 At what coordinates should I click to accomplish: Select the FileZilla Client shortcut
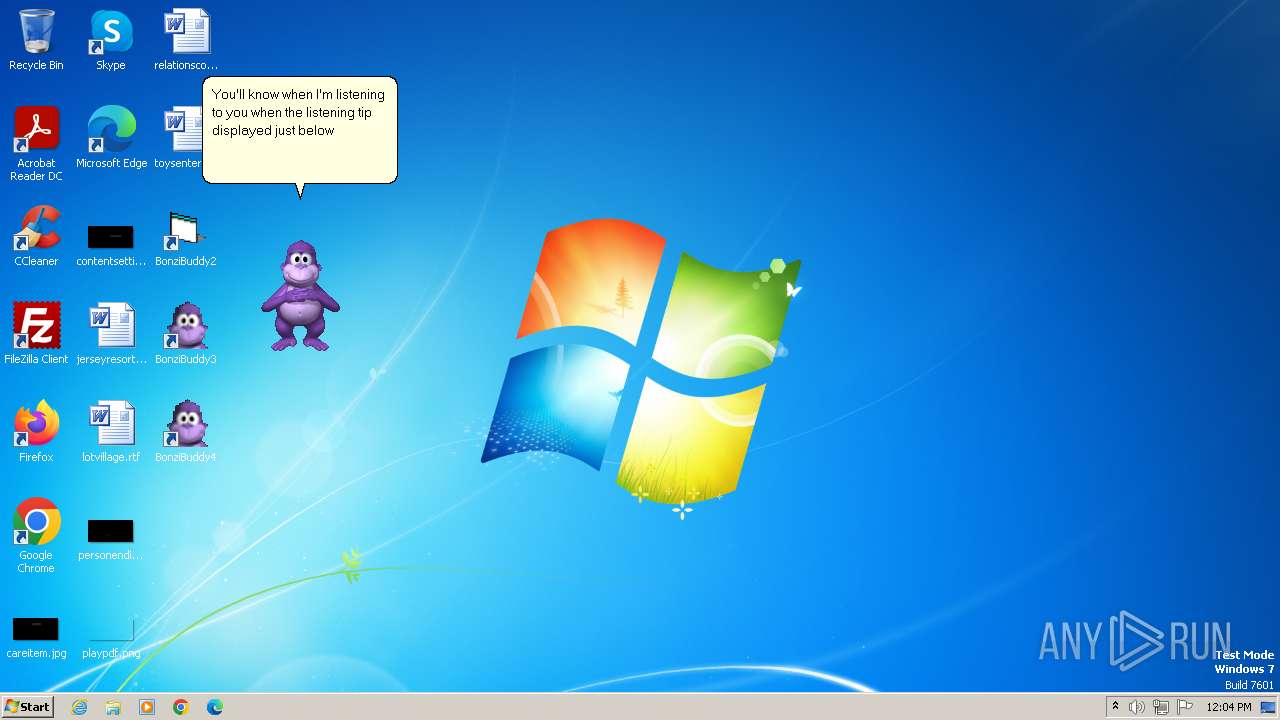pos(36,334)
